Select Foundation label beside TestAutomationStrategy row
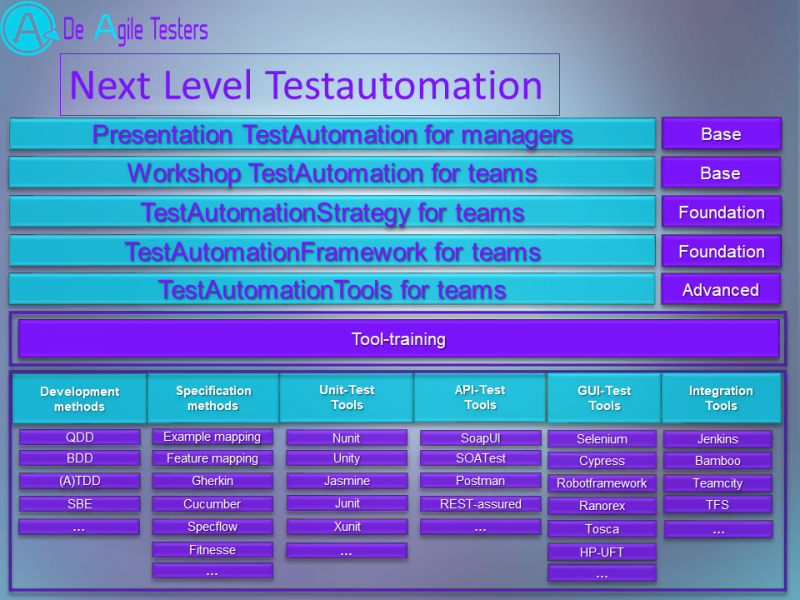Image resolution: width=800 pixels, height=600 pixels. coord(721,212)
